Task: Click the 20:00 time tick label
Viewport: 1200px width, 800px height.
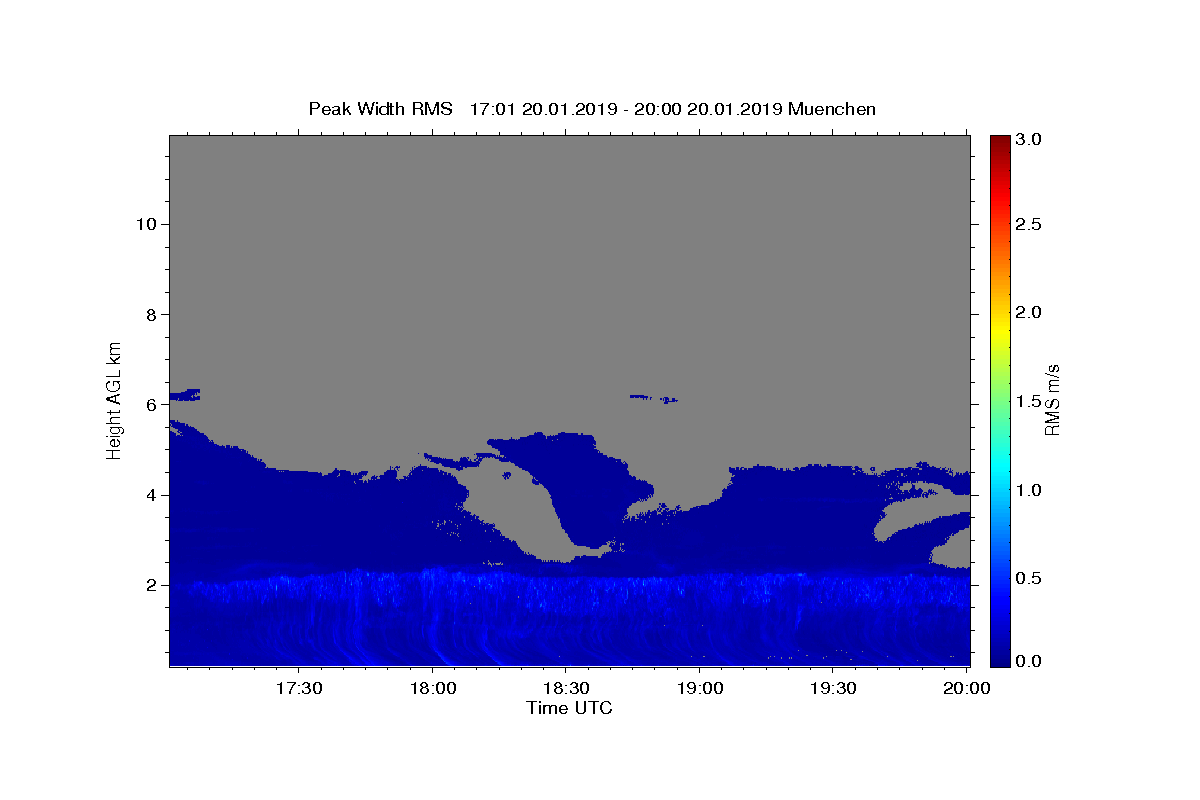Action: pyautogui.click(x=967, y=689)
